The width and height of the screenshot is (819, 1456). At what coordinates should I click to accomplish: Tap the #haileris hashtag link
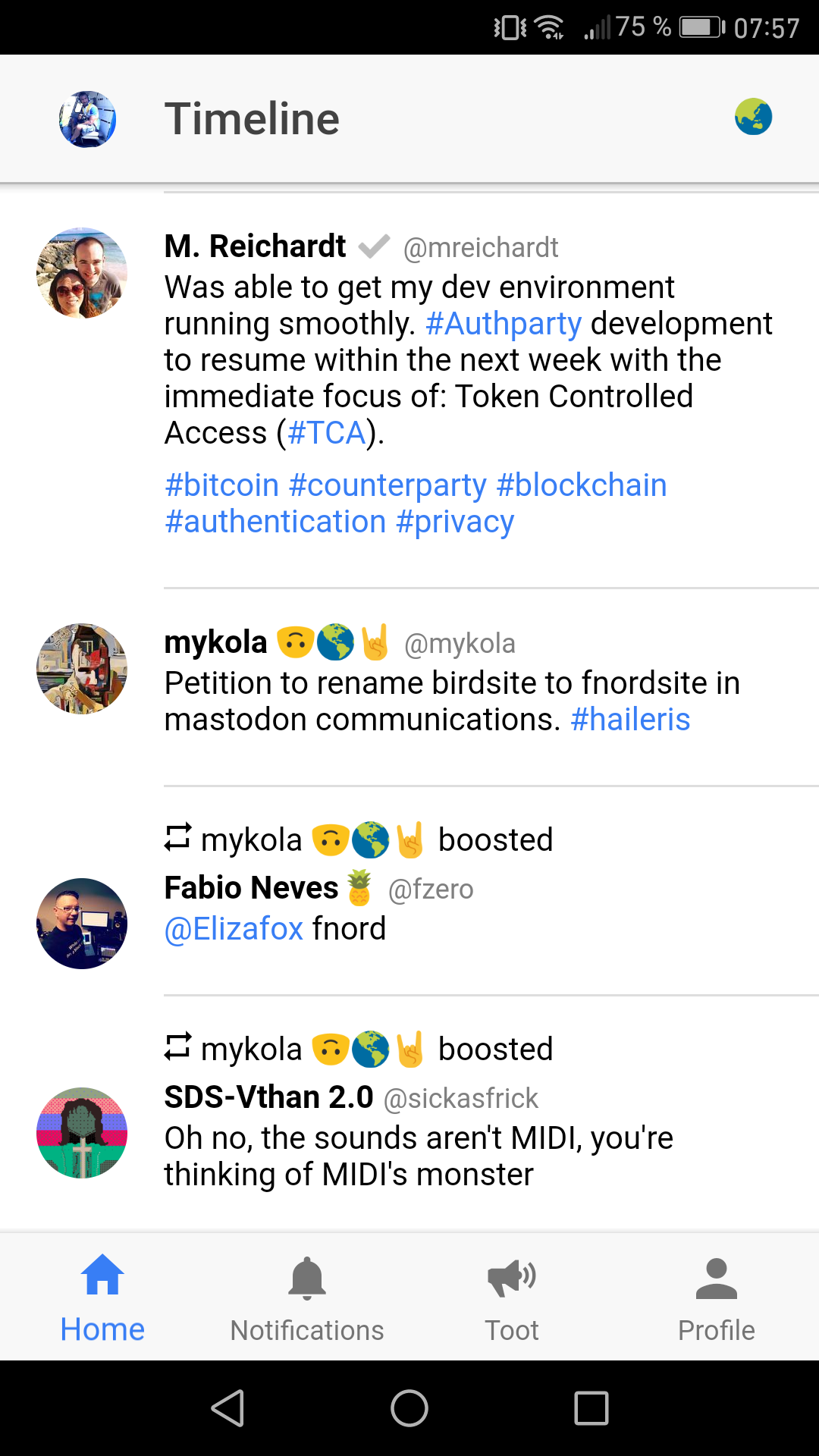point(630,720)
